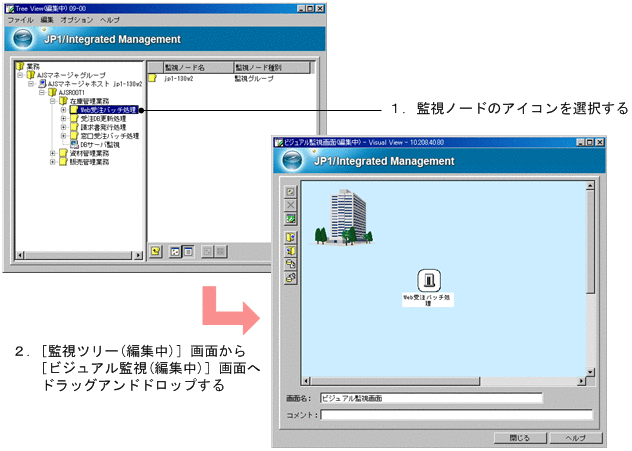Select the 窓口受注バッチ処理 tree item
This screenshot has height=451, width=632.
tap(110, 136)
